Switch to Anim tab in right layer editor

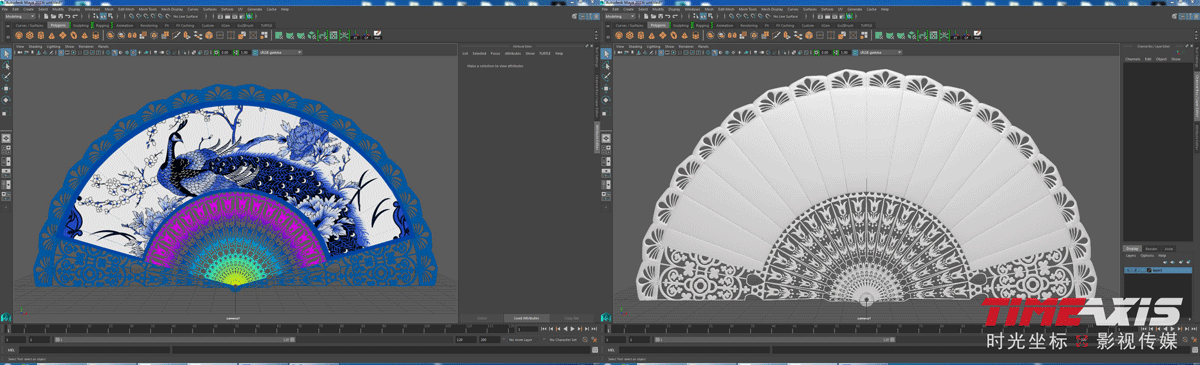tap(1169, 249)
